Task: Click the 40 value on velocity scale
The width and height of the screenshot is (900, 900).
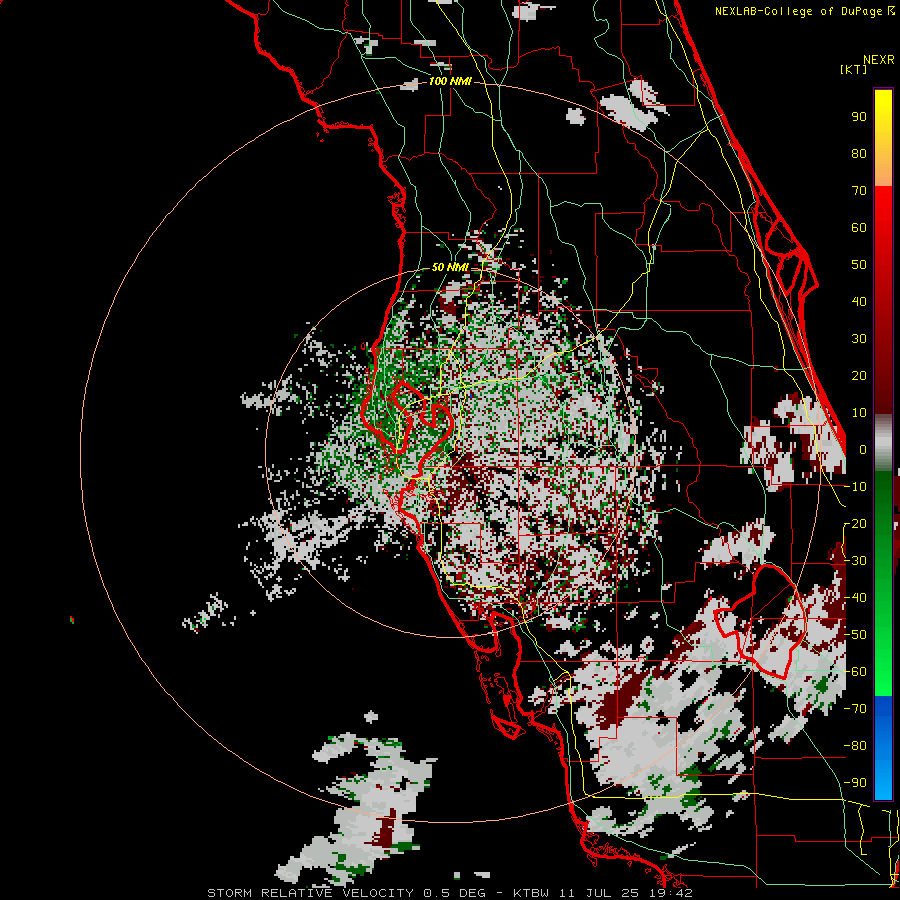Action: pyautogui.click(x=859, y=302)
